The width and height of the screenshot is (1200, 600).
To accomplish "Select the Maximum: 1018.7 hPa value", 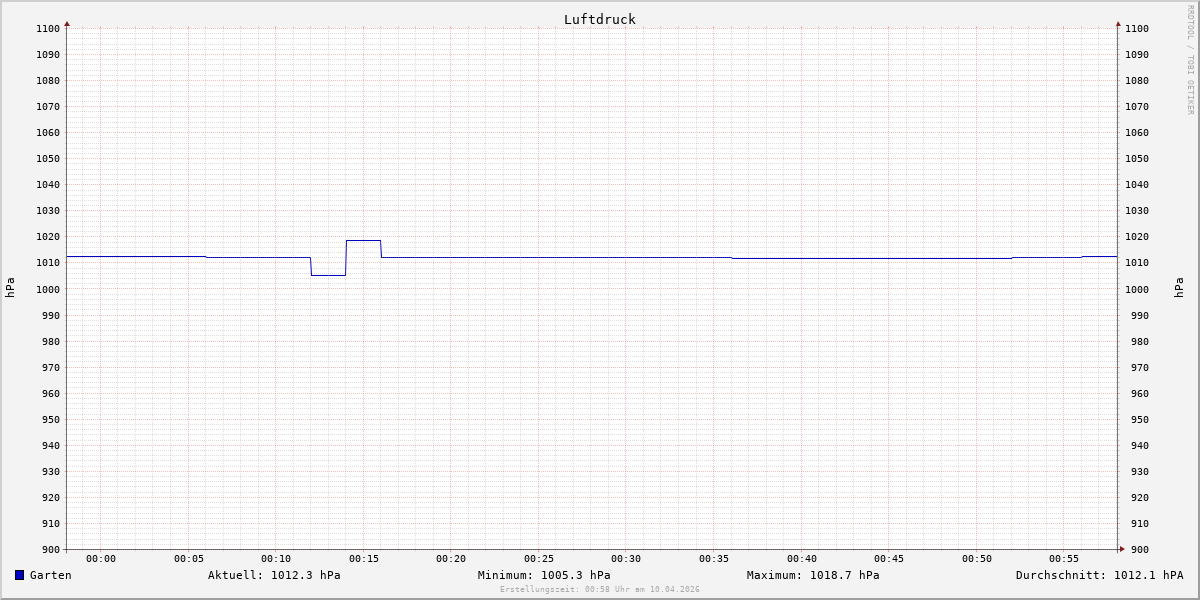I will coord(813,575).
